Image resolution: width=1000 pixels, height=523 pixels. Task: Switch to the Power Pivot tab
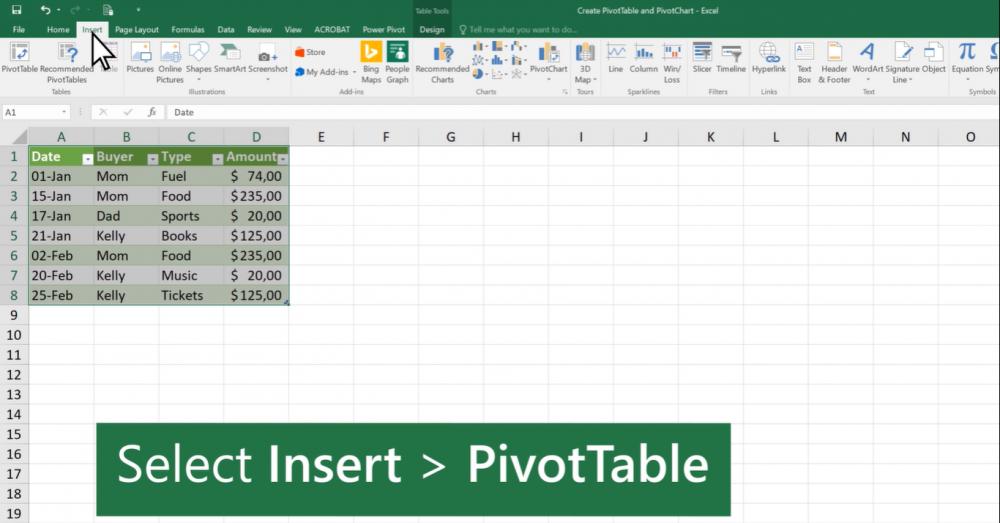click(x=383, y=29)
